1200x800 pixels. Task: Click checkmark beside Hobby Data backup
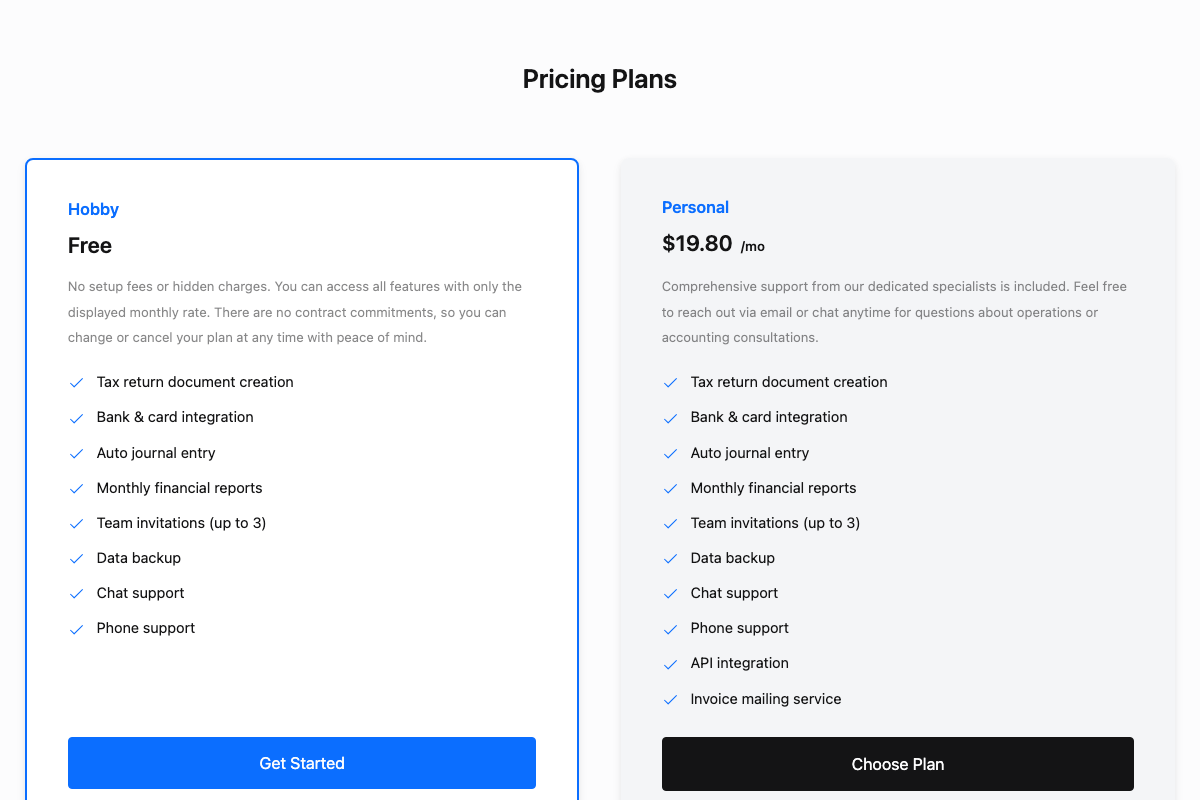coord(76,559)
